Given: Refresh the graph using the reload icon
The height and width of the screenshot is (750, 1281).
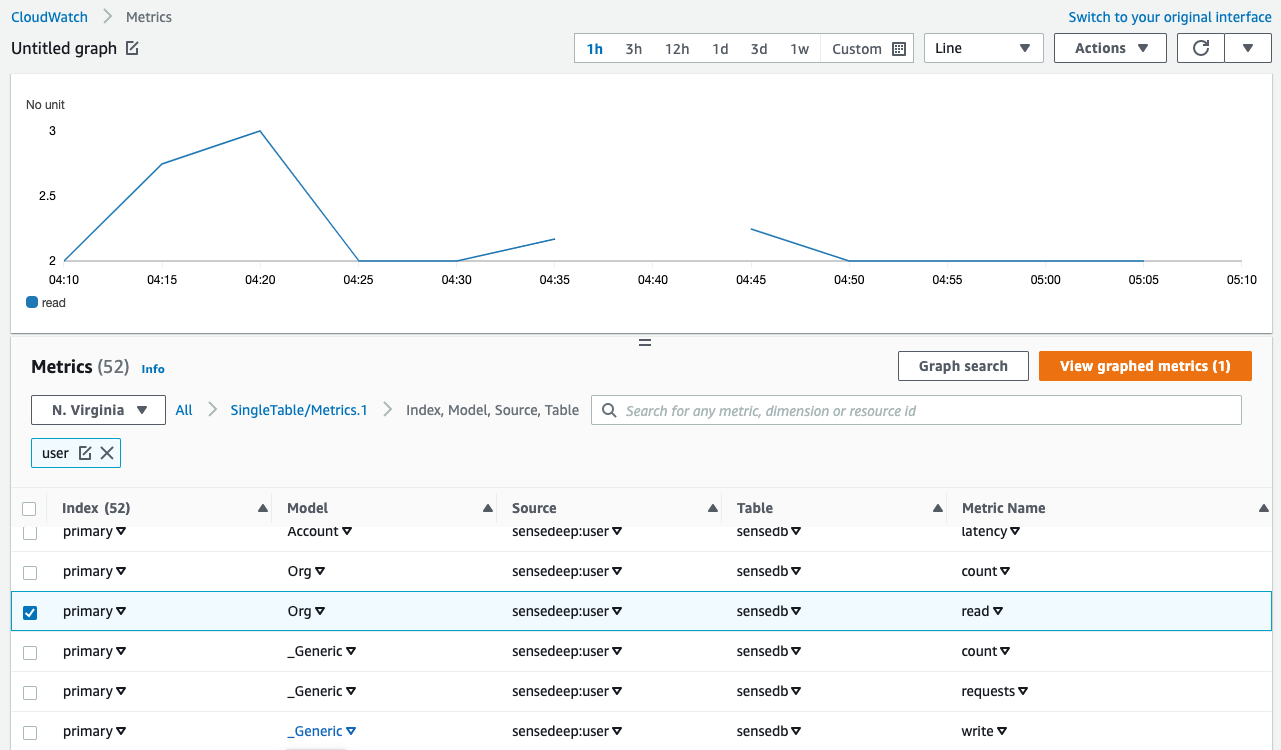Looking at the screenshot, I should pos(1201,48).
